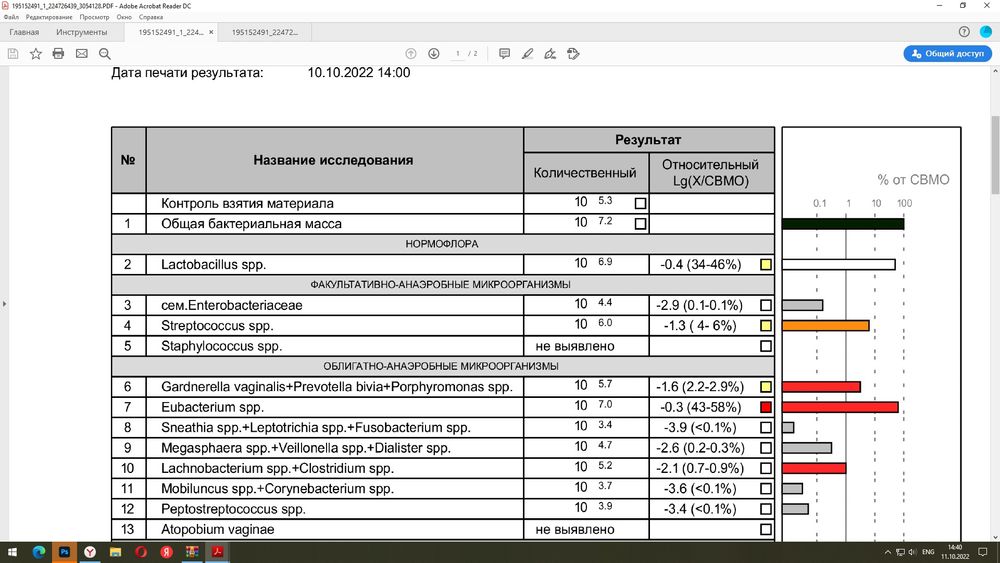1000x563 pixels.
Task: Add file to favorites with star icon
Action: 36,53
